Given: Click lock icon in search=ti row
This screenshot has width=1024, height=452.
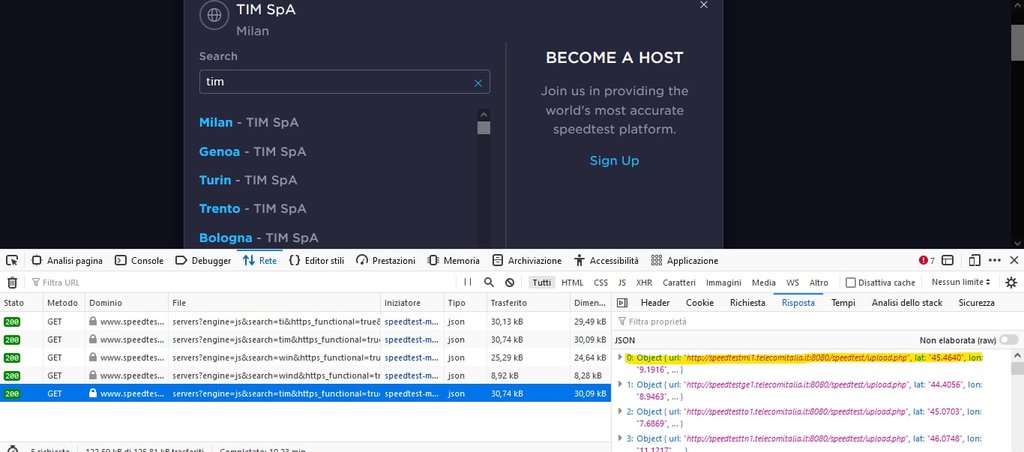Looking at the screenshot, I should tap(93, 321).
